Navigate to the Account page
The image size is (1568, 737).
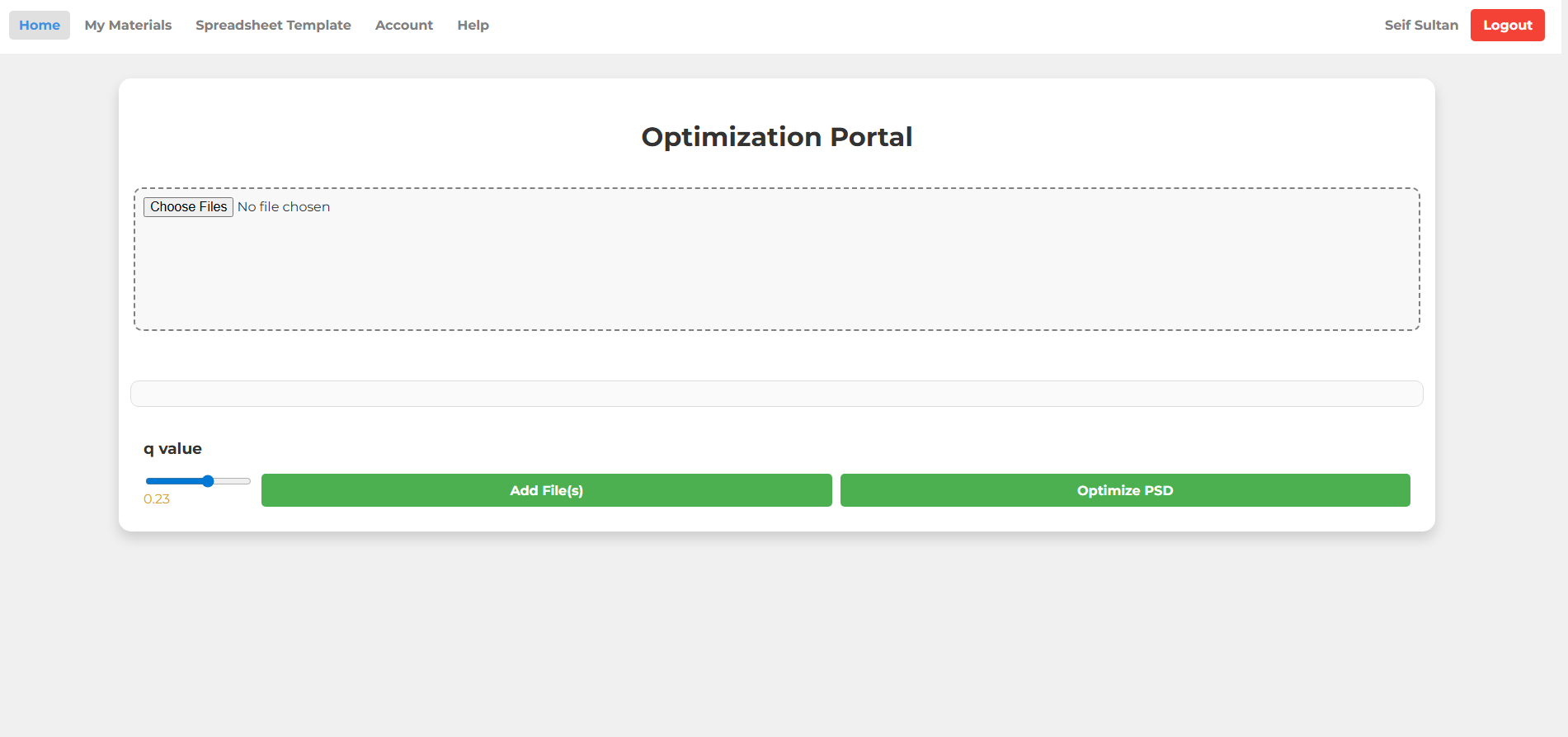(403, 25)
